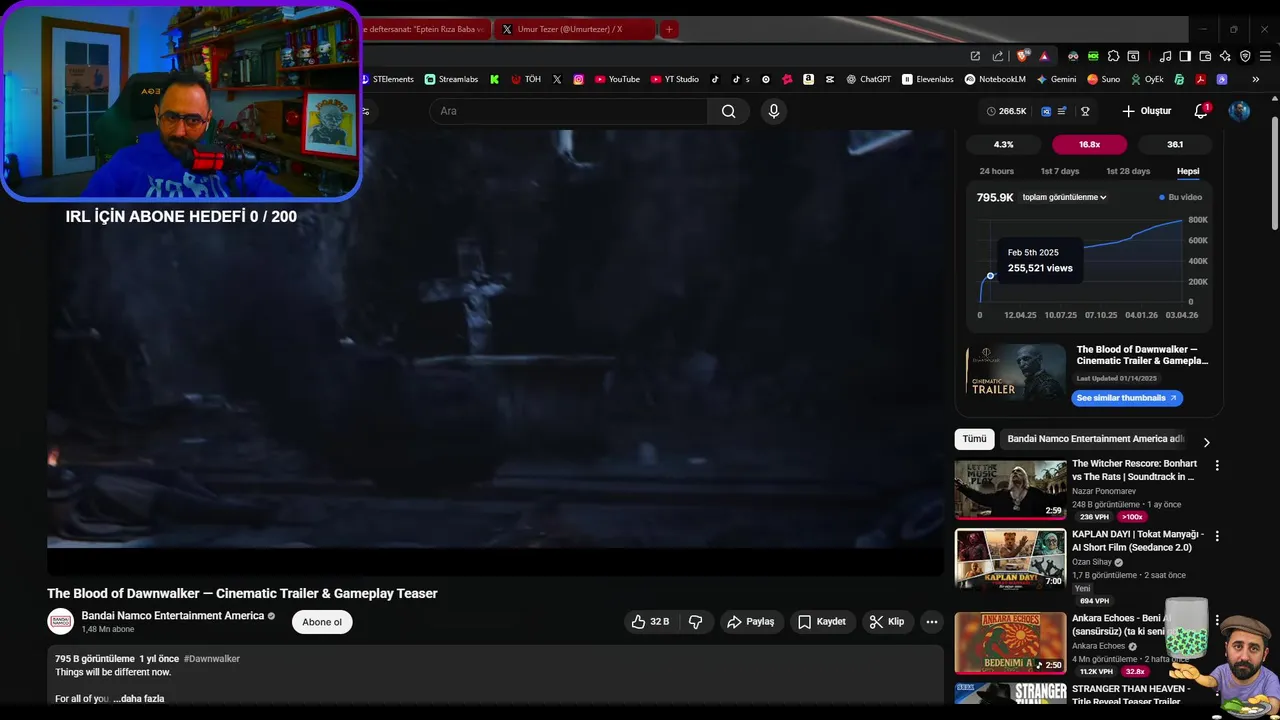Open Bandai Namco Entertainment America channel link
Screen dimensions: 1280x720
coord(173,616)
